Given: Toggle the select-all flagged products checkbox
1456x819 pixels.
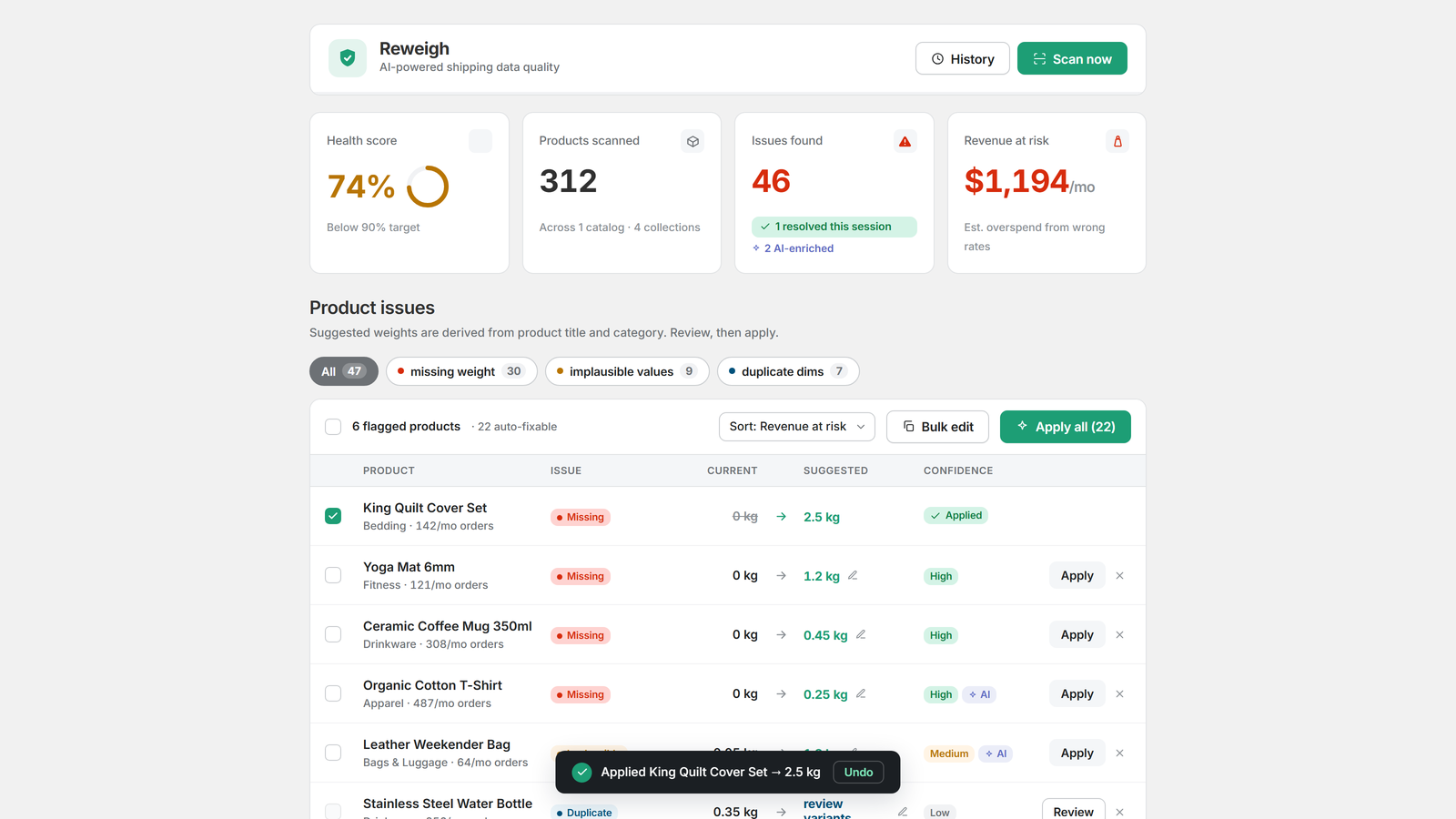Looking at the screenshot, I should pos(333,427).
